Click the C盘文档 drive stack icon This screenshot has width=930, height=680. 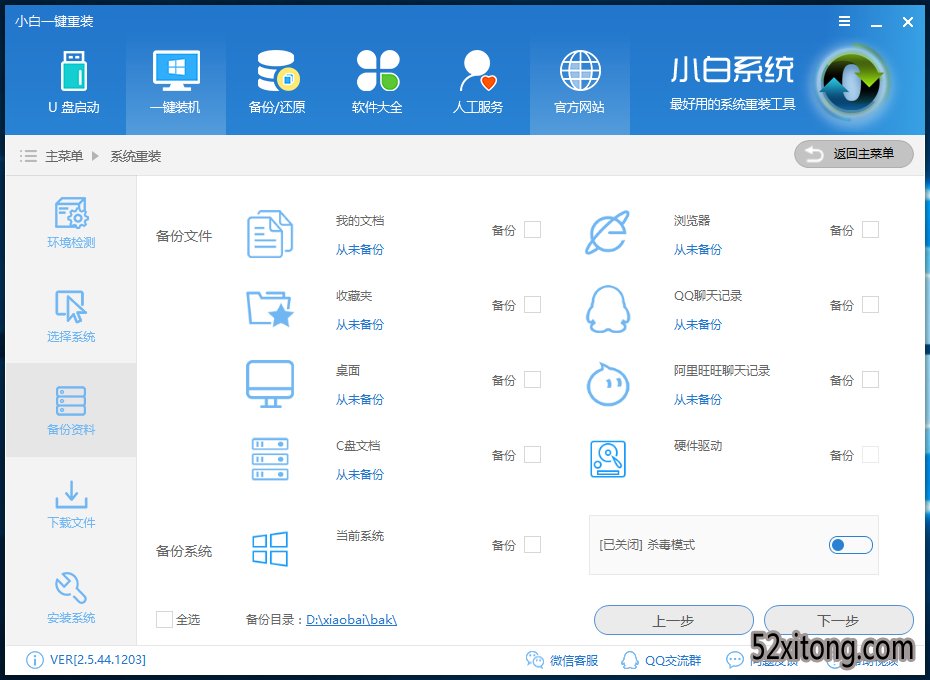[x=270, y=459]
